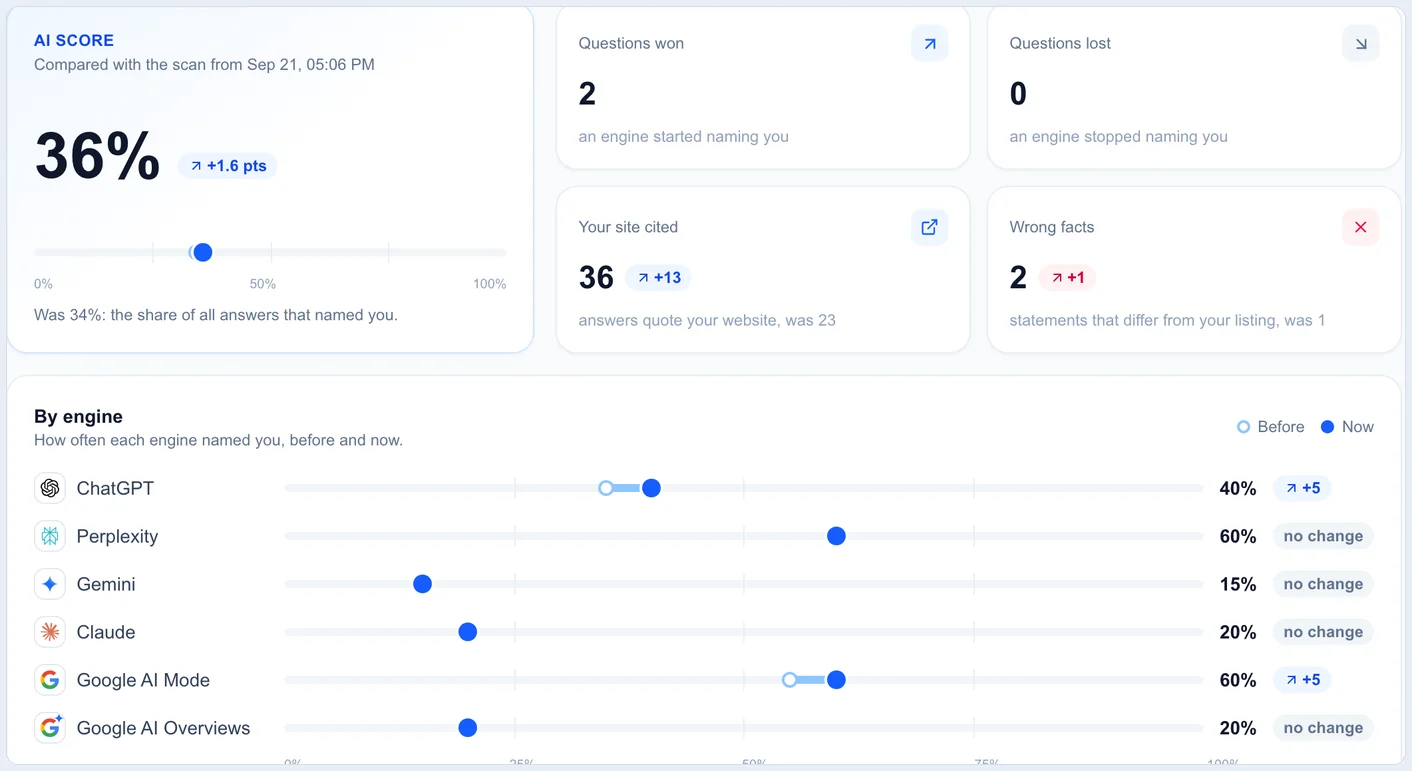Open the Your site cited external-link icon
The image size is (1412, 771).
[x=929, y=227]
